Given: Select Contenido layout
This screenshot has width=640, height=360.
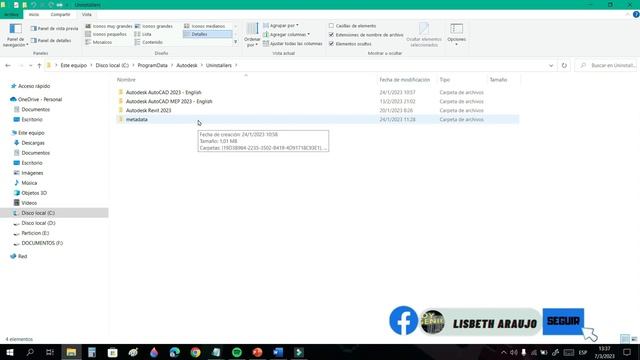Looking at the screenshot, I should (149, 42).
